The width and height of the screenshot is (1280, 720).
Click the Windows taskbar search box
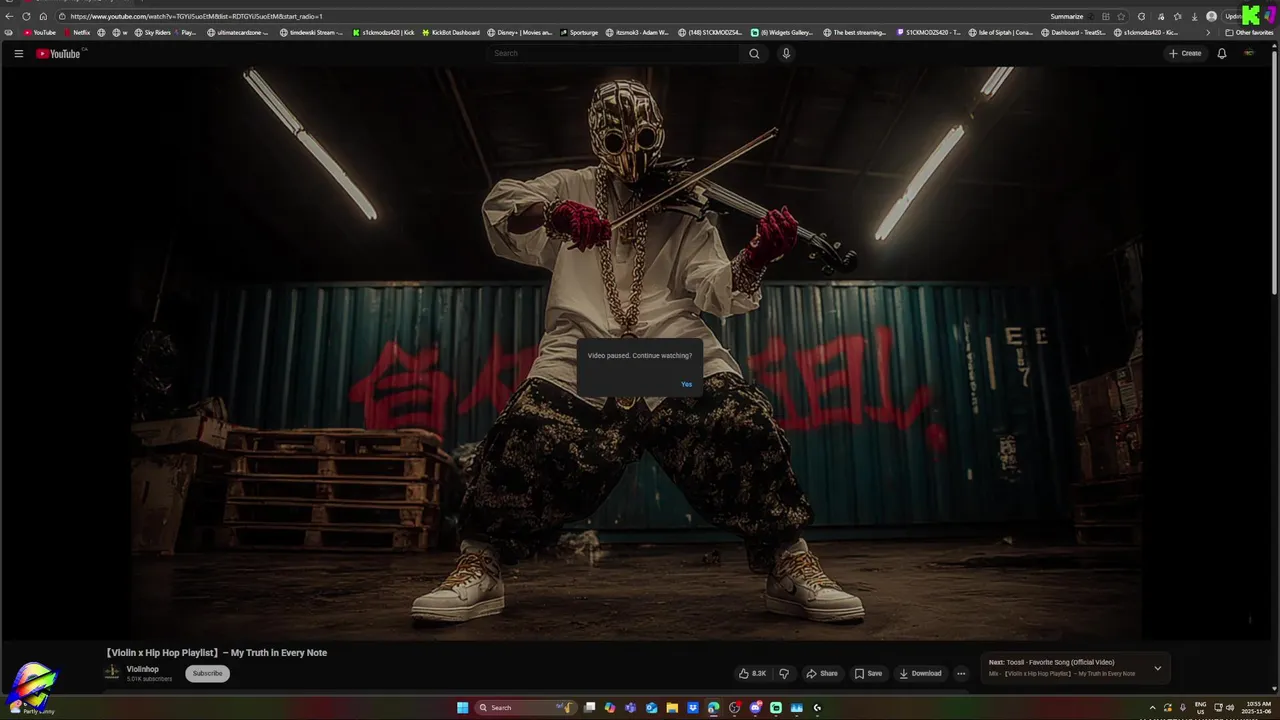point(526,708)
